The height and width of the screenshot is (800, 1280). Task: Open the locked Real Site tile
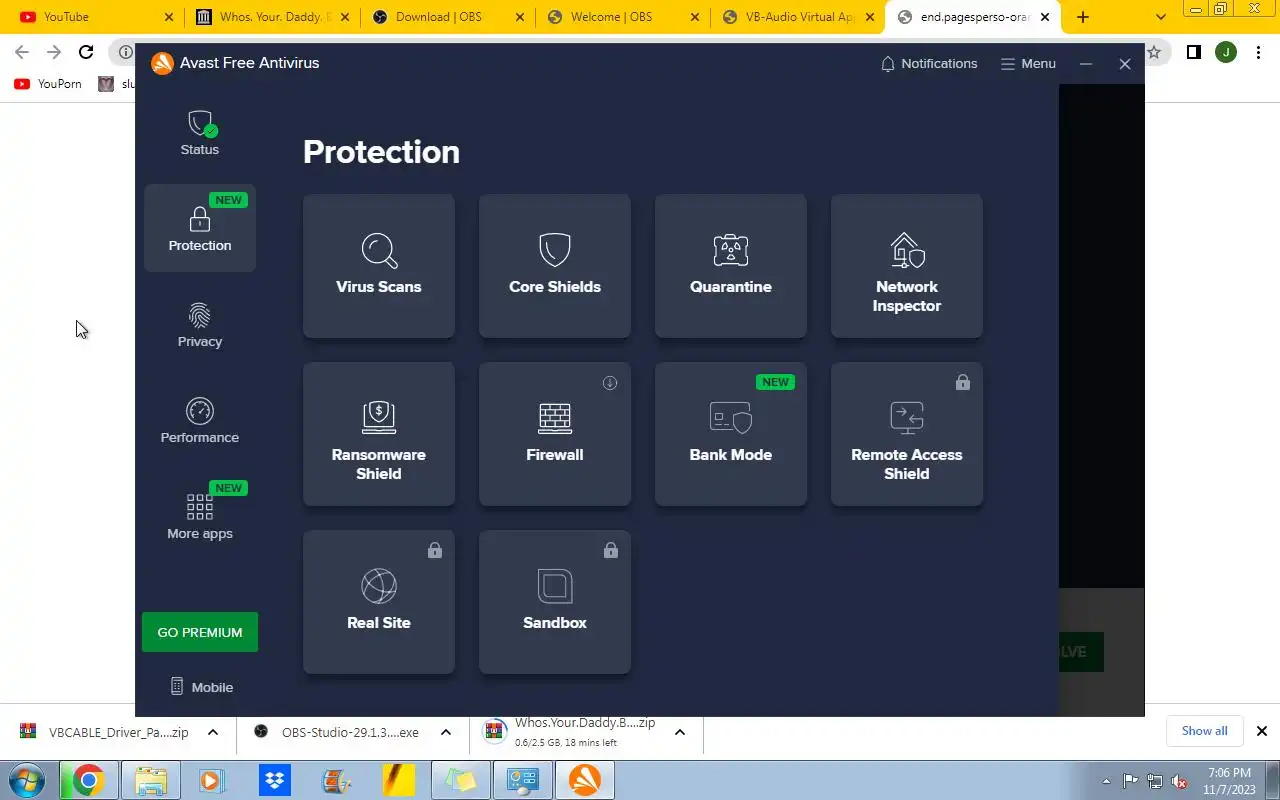coord(379,602)
